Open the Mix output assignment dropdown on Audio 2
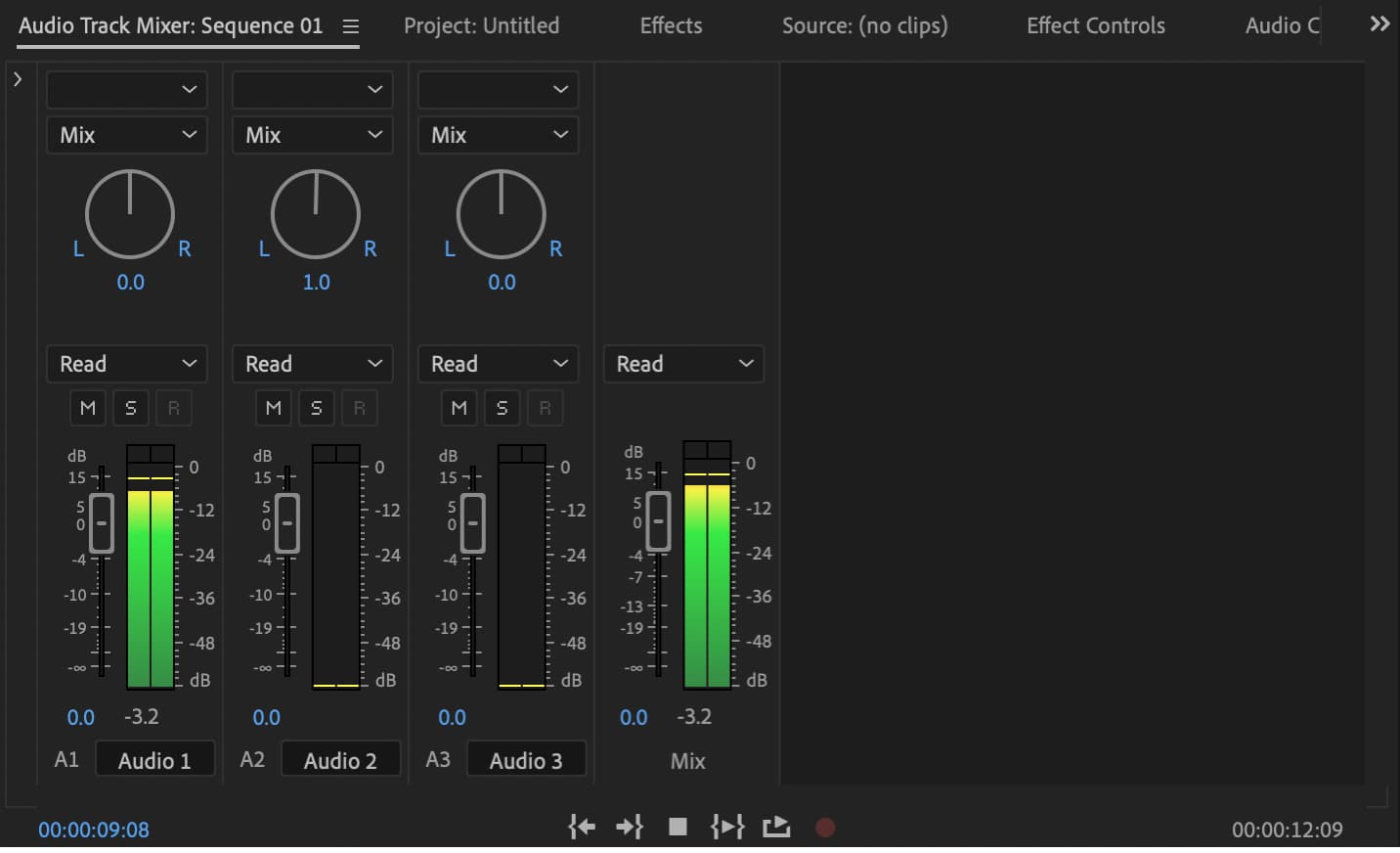 pyautogui.click(x=312, y=135)
